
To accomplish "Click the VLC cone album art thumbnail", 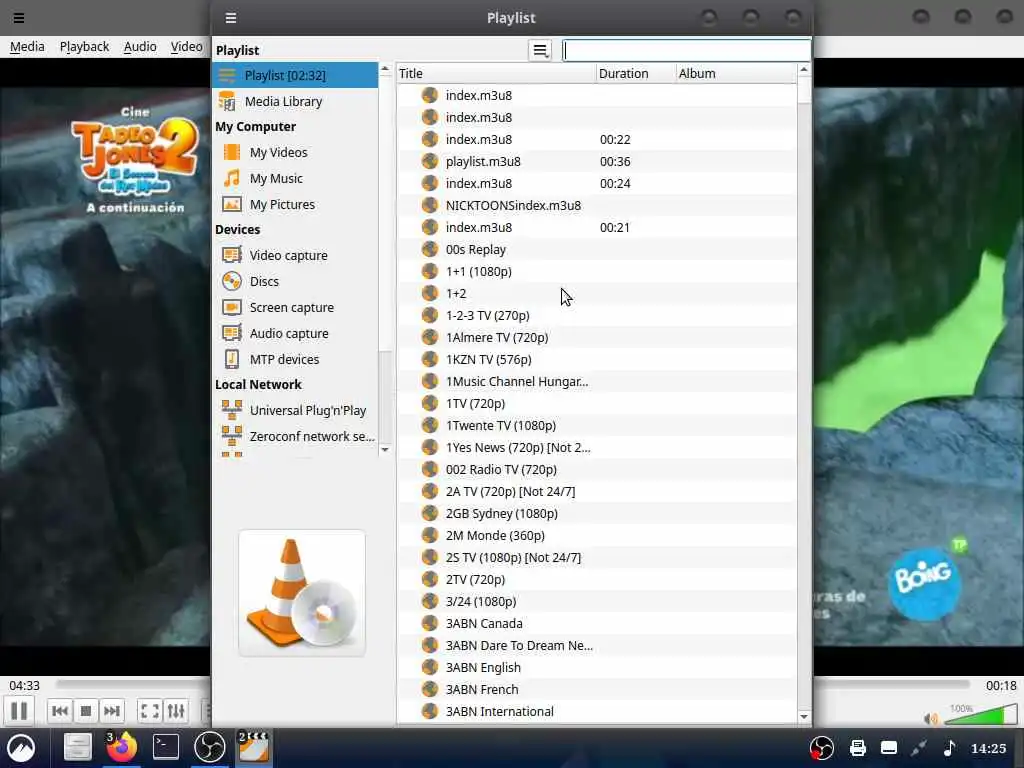I will coord(302,593).
